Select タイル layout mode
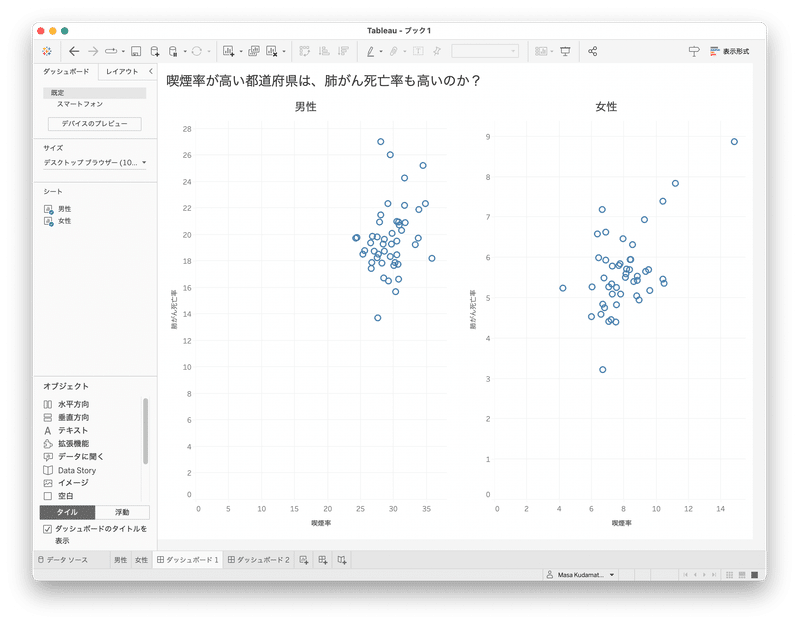This screenshot has height=625, width=800. [x=67, y=512]
